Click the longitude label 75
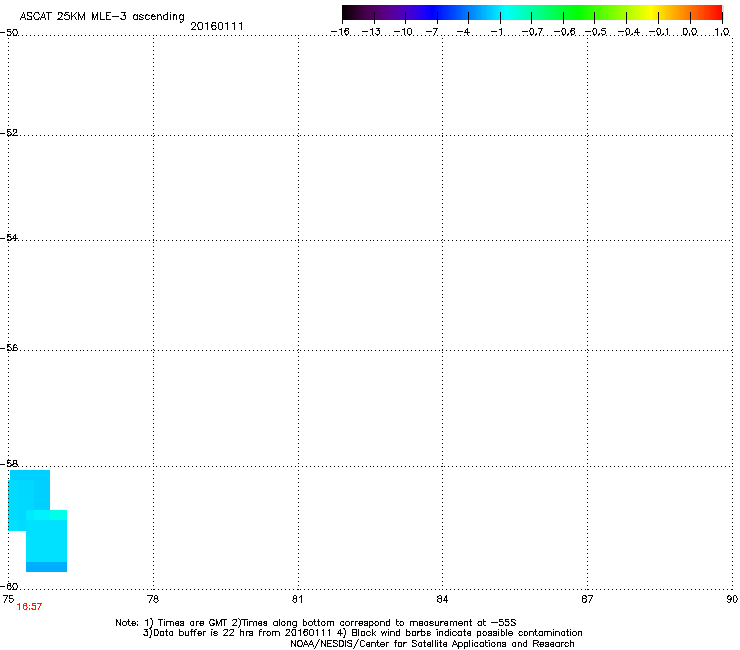 (x=8, y=599)
